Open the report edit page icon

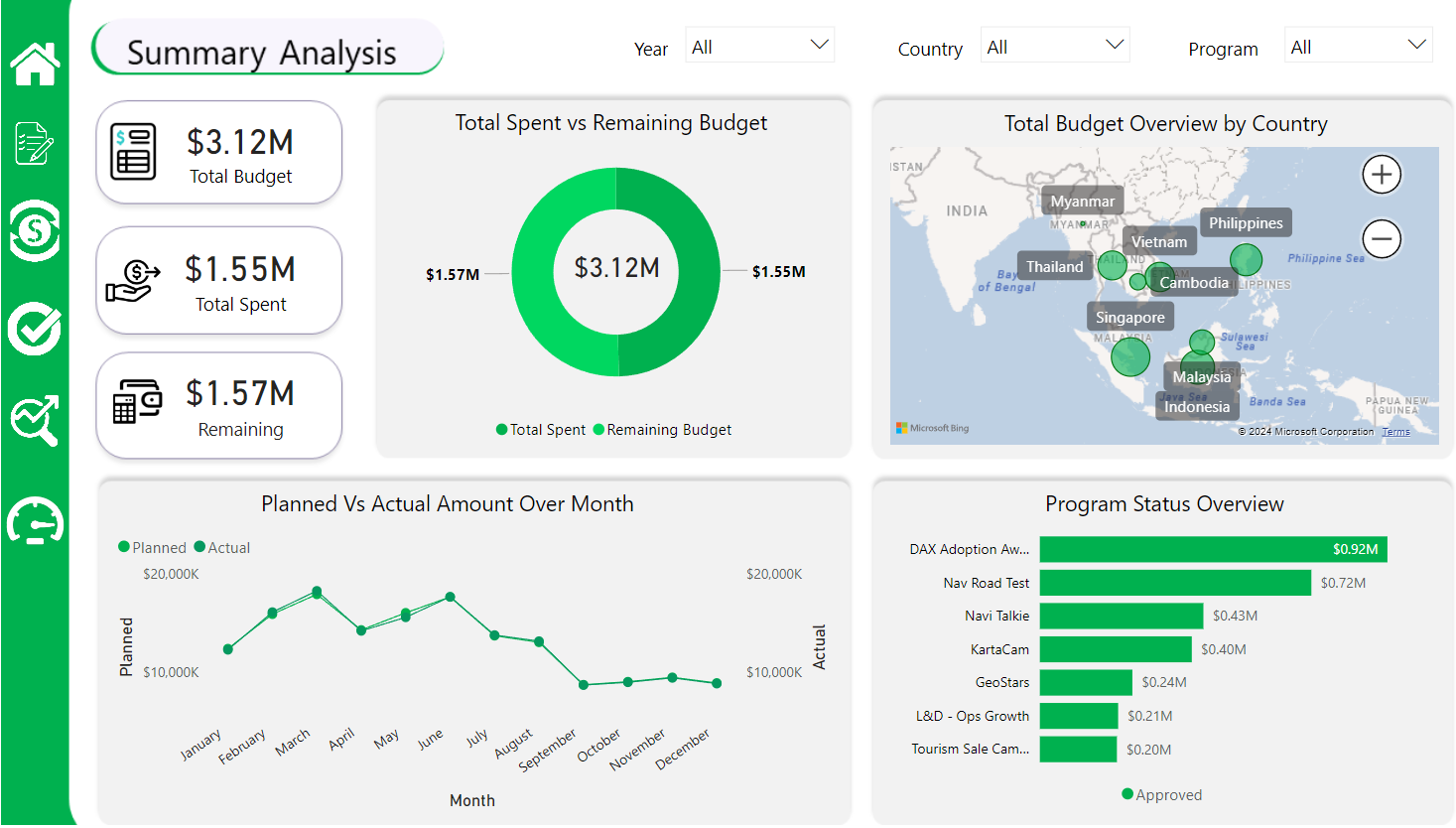point(35,142)
